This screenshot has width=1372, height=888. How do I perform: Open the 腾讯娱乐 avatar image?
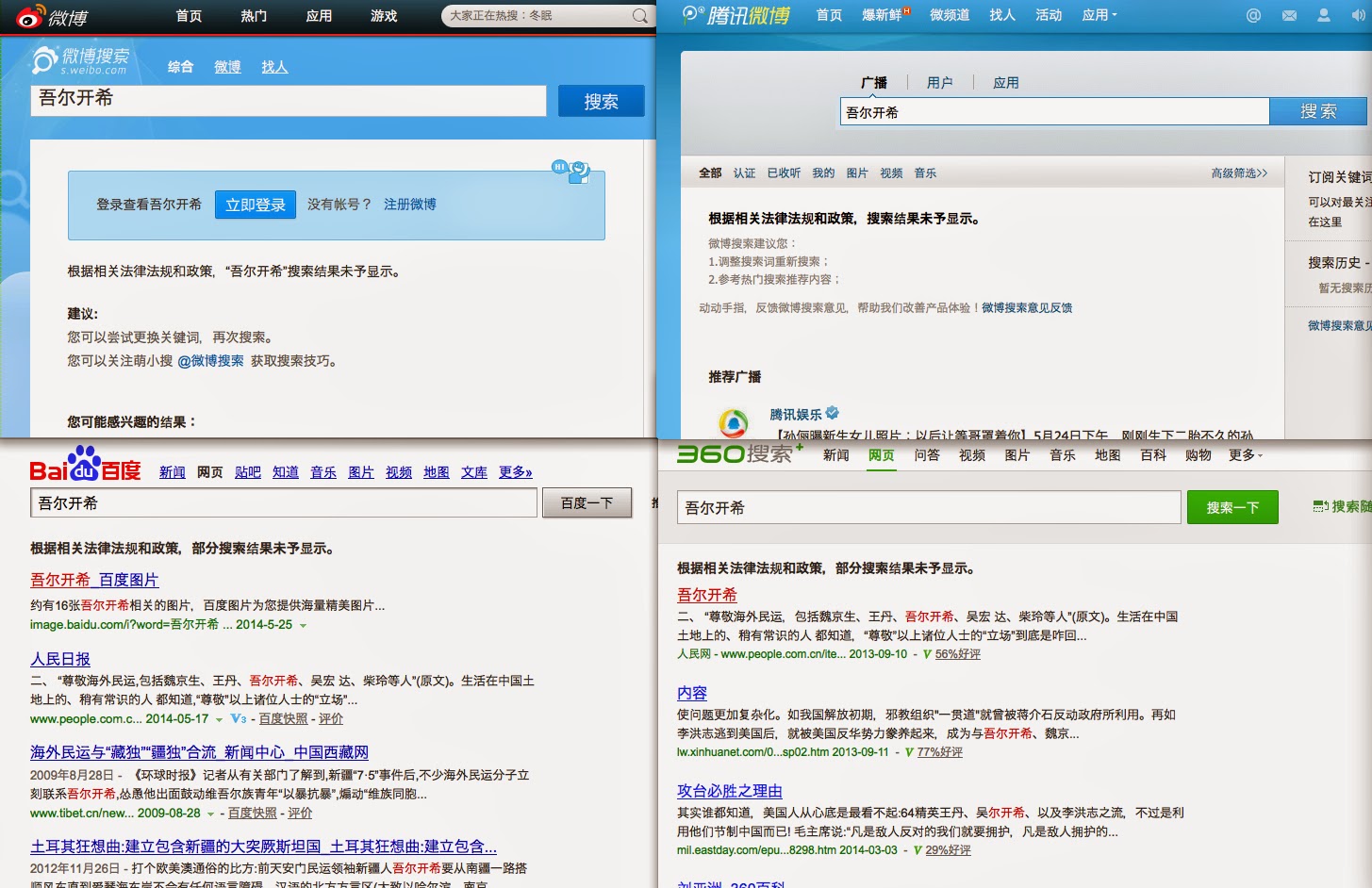tap(734, 422)
